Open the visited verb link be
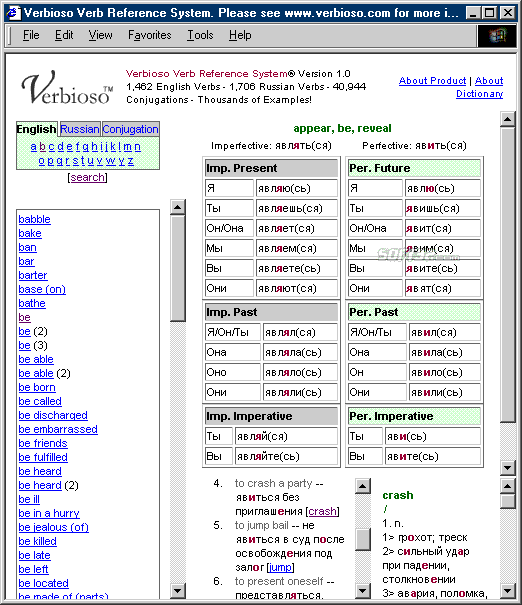Screen dimensions: 522x605 click(x=24, y=317)
